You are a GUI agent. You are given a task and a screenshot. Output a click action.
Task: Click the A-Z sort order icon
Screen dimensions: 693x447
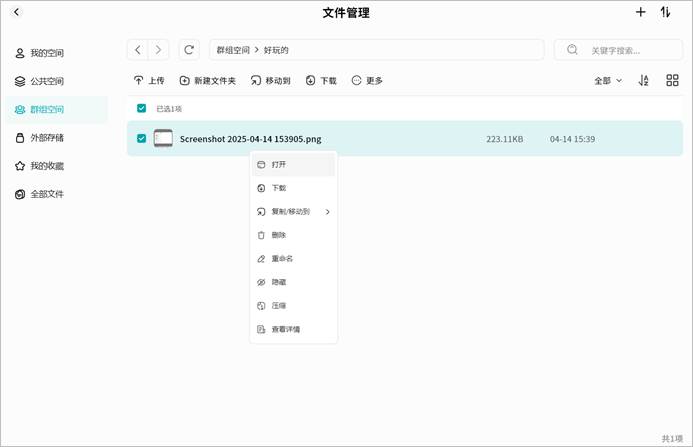[644, 80]
